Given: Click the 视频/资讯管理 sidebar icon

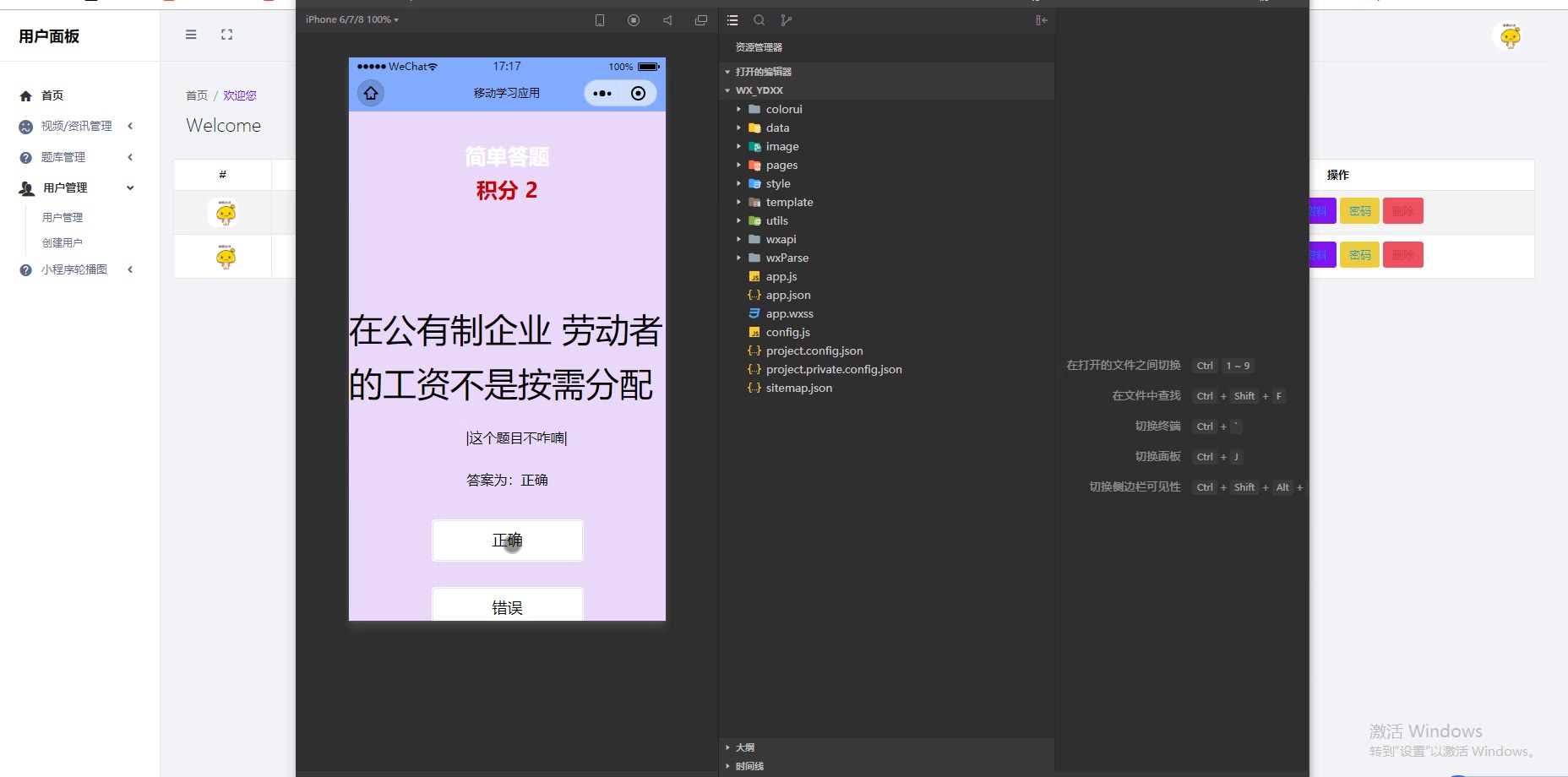Looking at the screenshot, I should click(26, 127).
